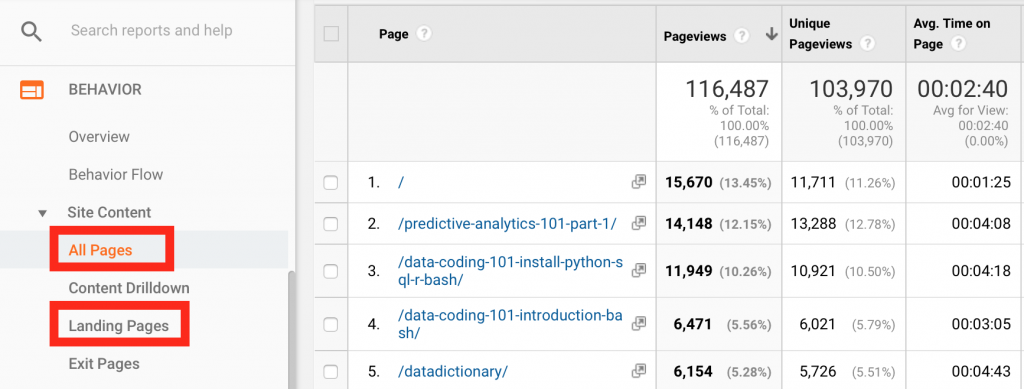Show help for Page column
1024x389 pixels.
[x=424, y=34]
